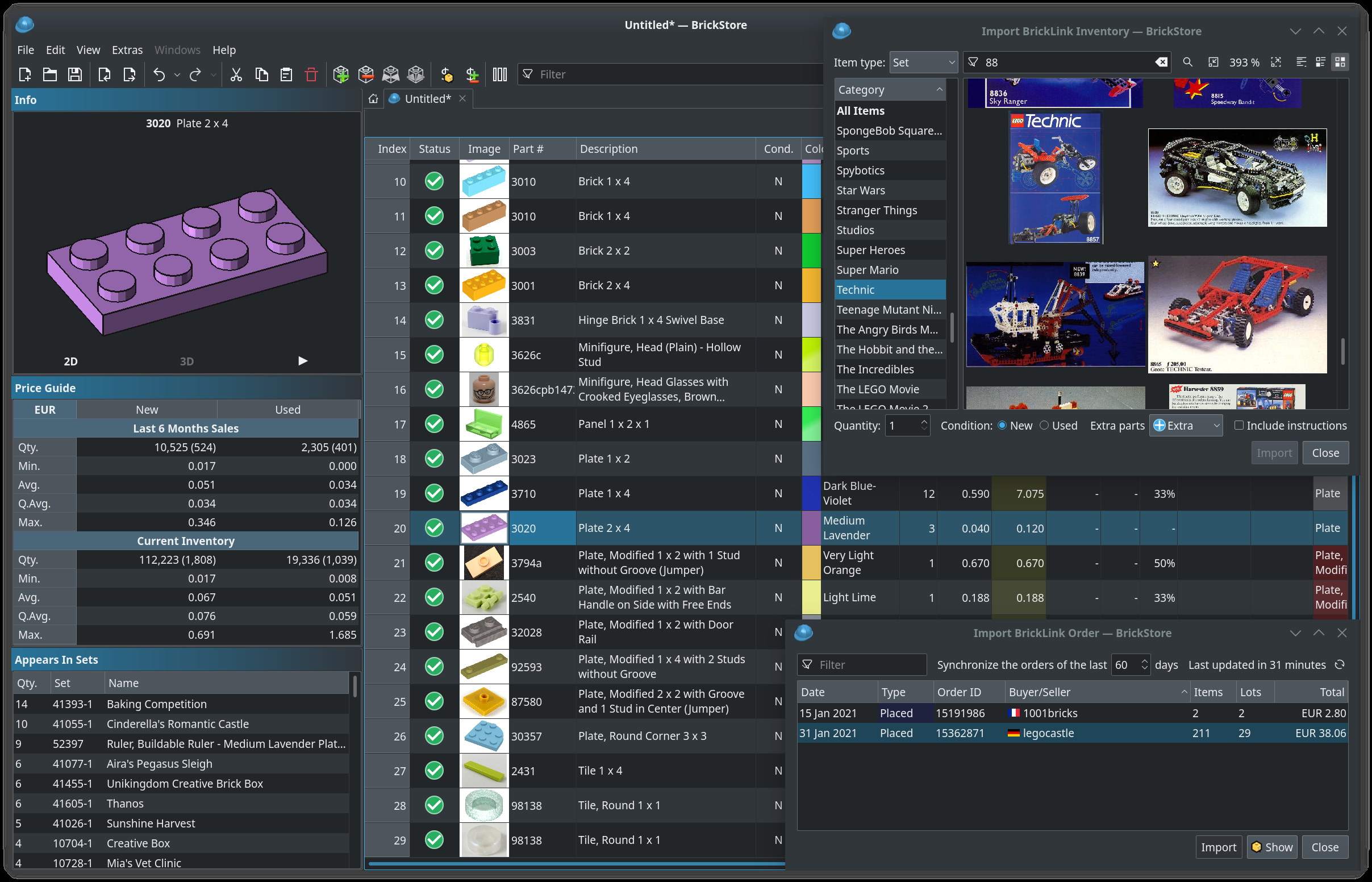Screen dimensions: 1372x882
Task: Refresh the order list with reload icon
Action: pyautogui.click(x=1340, y=665)
